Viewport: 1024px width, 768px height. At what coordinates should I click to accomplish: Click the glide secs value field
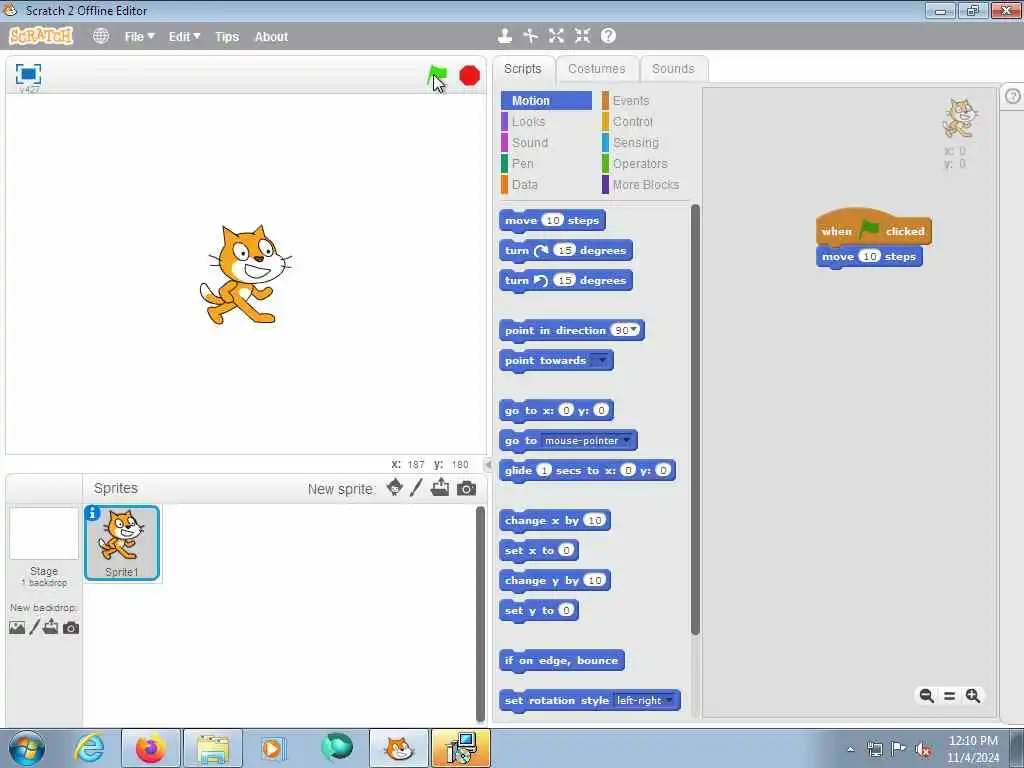pyautogui.click(x=544, y=470)
